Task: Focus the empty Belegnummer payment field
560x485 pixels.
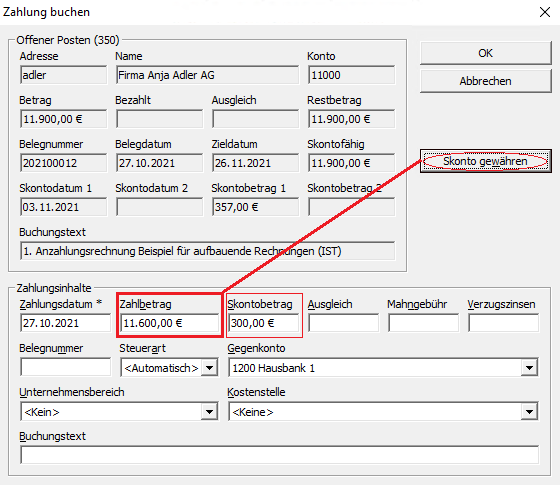Action: pyautogui.click(x=66, y=367)
